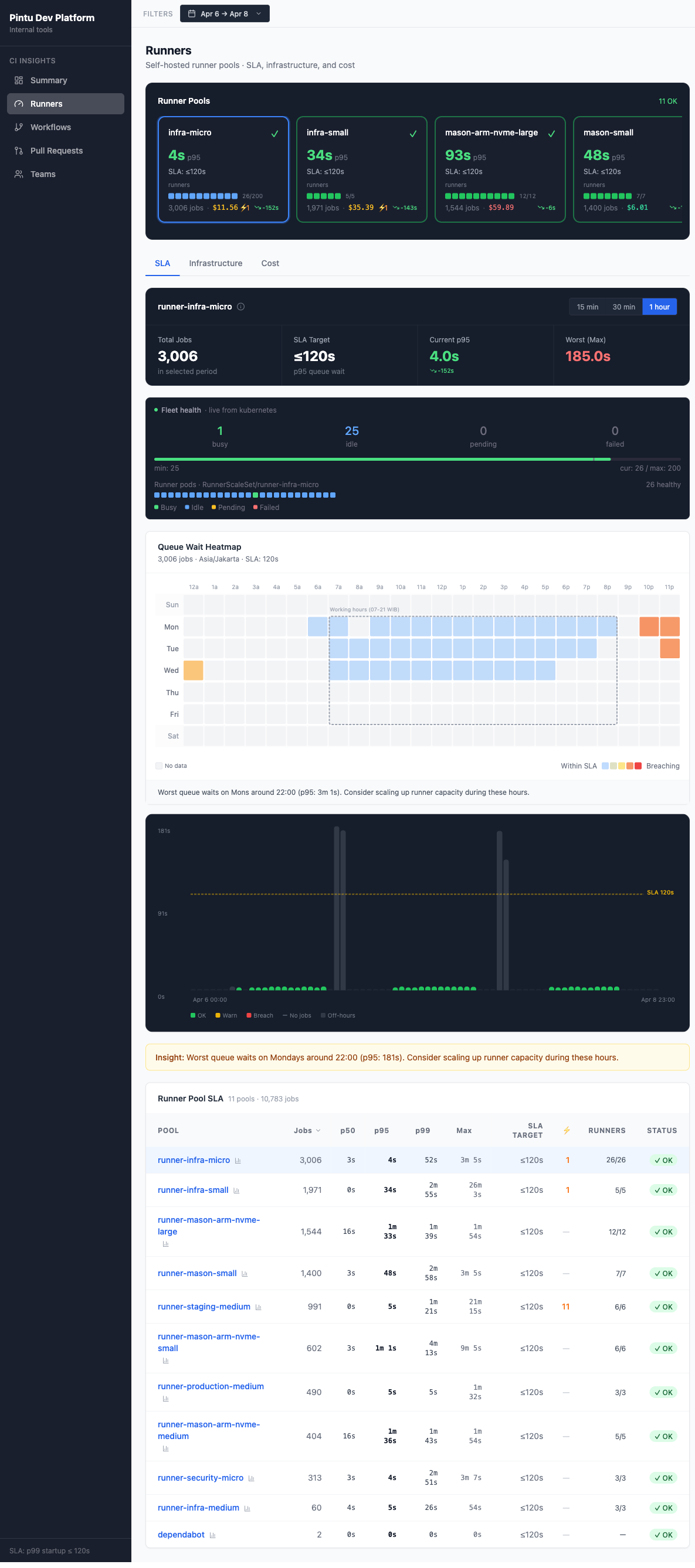Click calendar icon in date filter

click(x=192, y=14)
